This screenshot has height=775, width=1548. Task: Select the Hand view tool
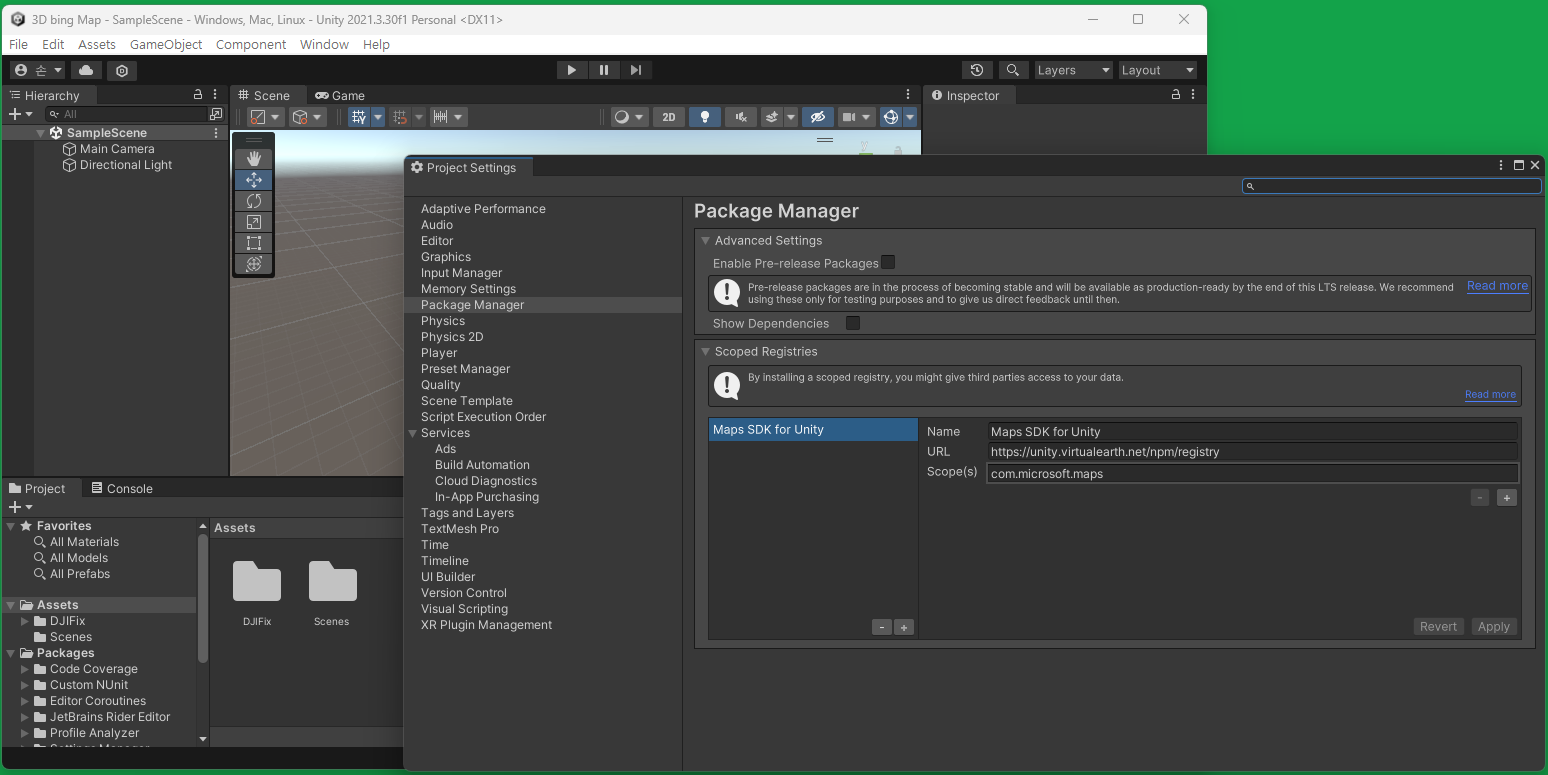pos(254,159)
